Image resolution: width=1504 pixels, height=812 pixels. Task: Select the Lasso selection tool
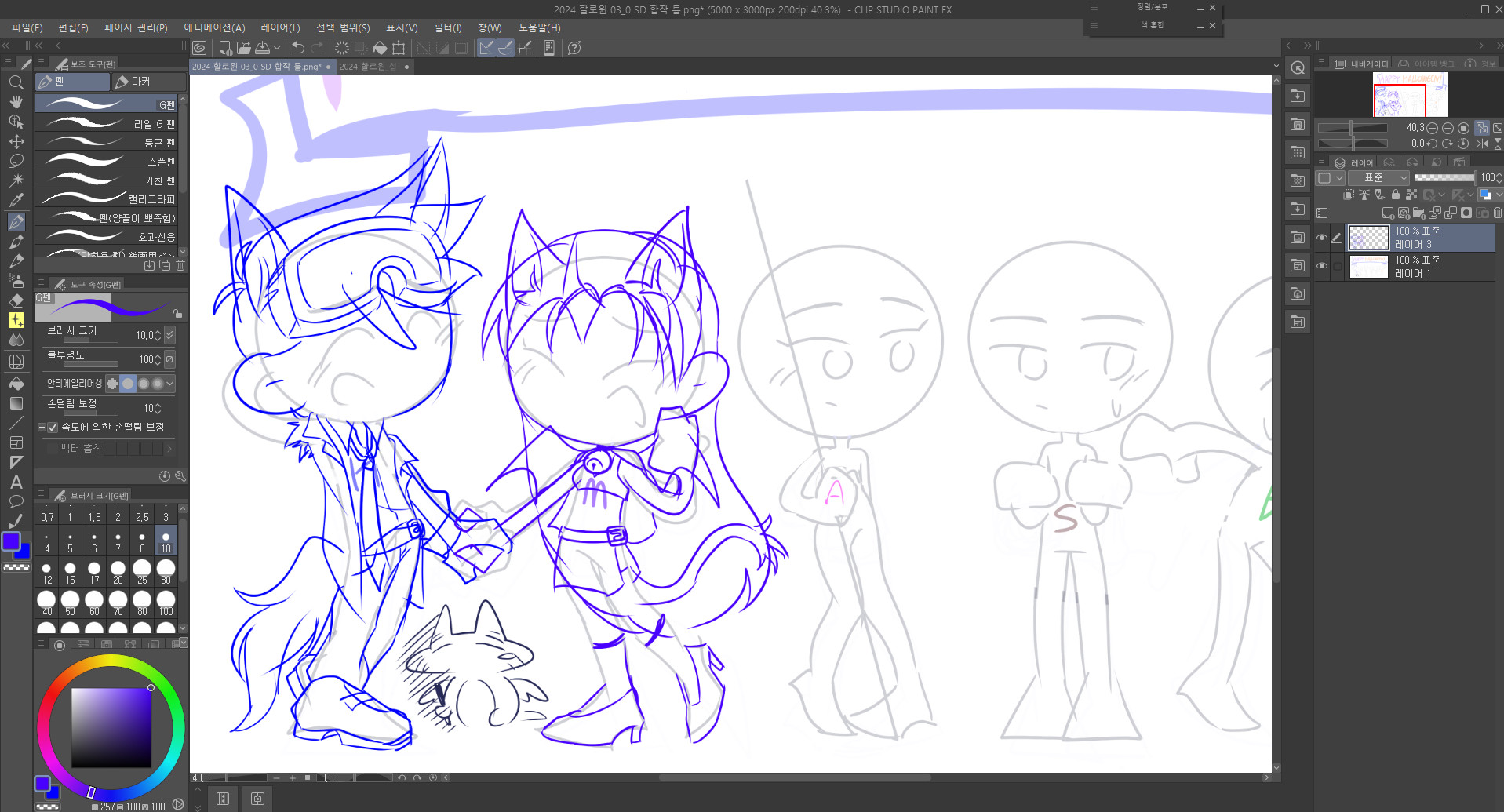(16, 161)
